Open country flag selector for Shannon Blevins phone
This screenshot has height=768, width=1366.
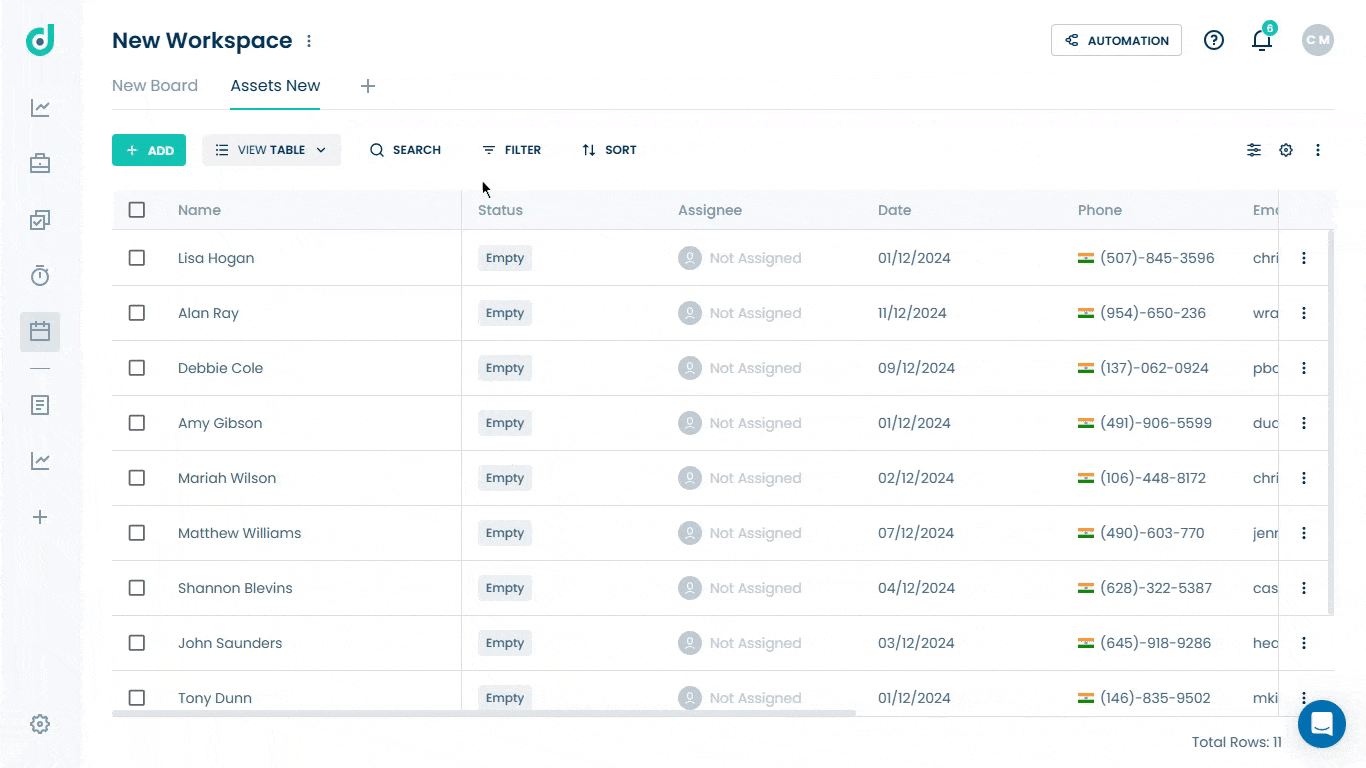1086,588
